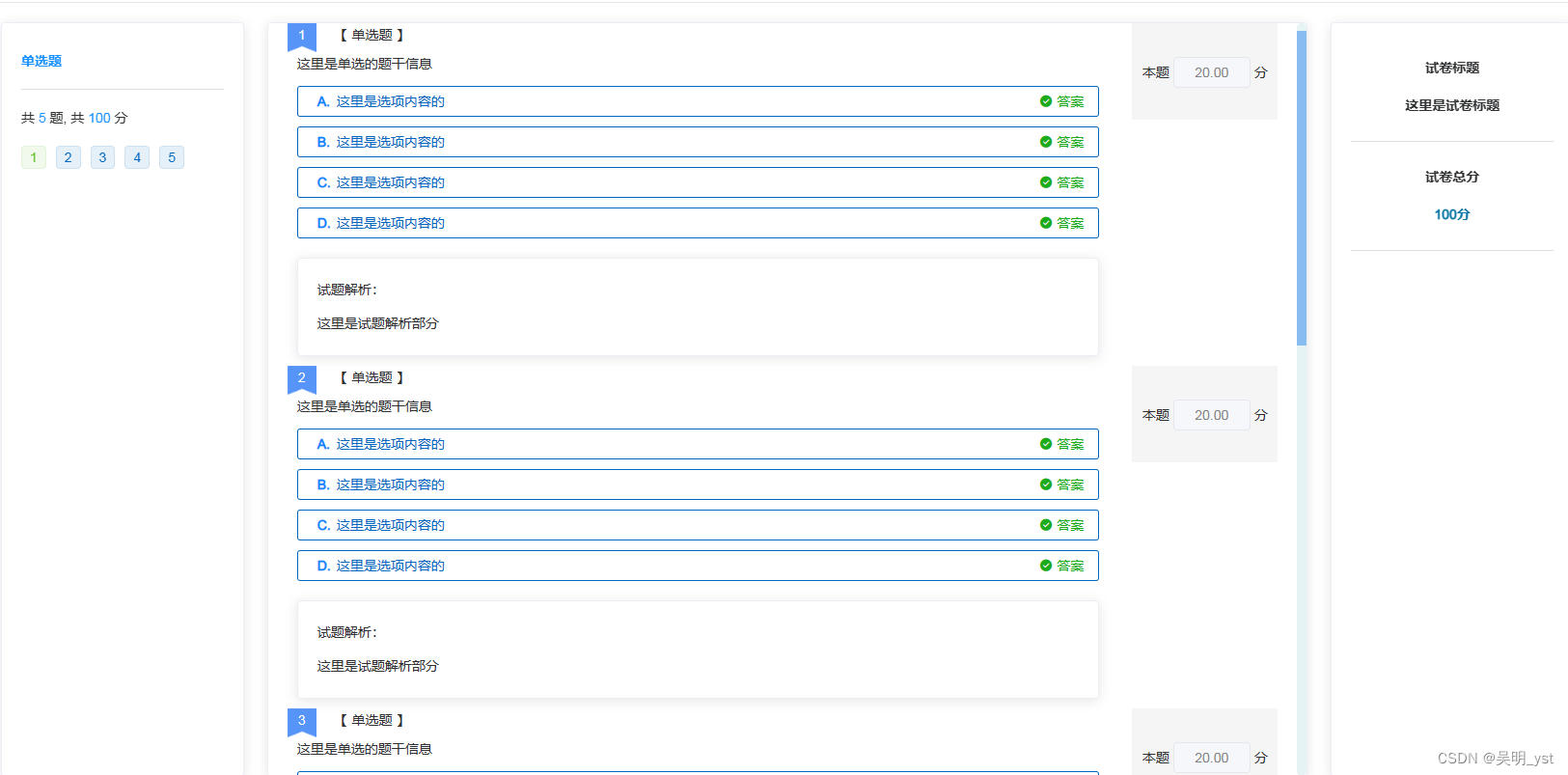This screenshot has width=1568, height=775.
Task: Jump to question 1 in the navigator
Action: (x=34, y=157)
